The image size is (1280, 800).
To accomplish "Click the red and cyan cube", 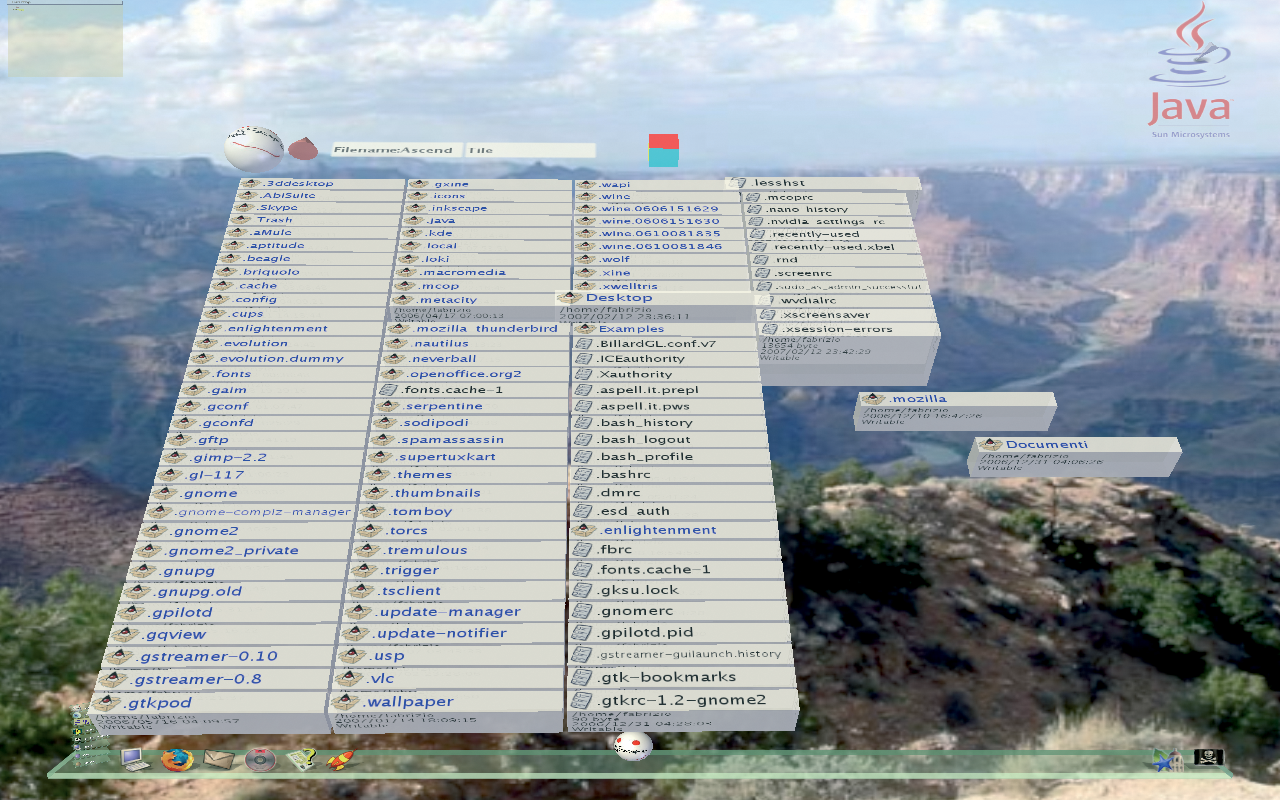I will (x=663, y=150).
